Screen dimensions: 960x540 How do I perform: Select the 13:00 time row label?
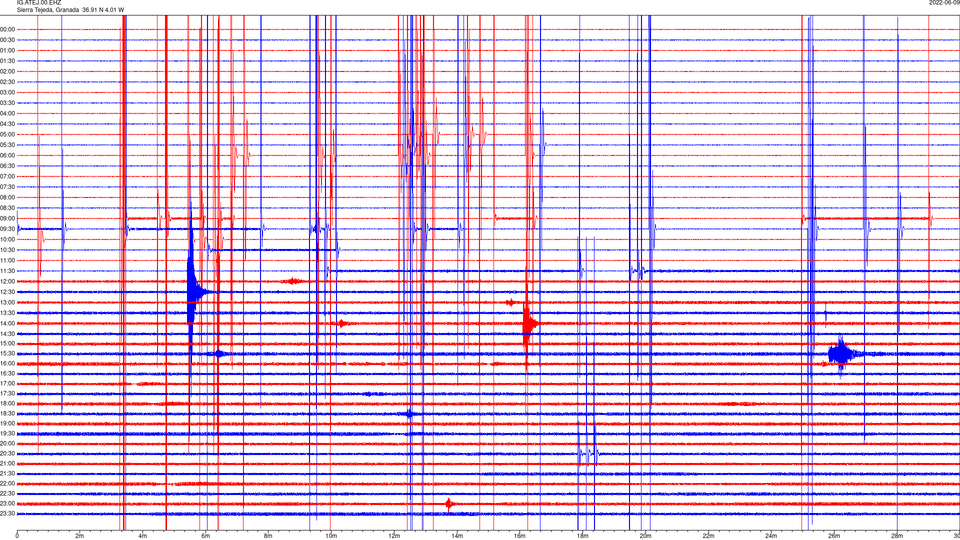8,302
